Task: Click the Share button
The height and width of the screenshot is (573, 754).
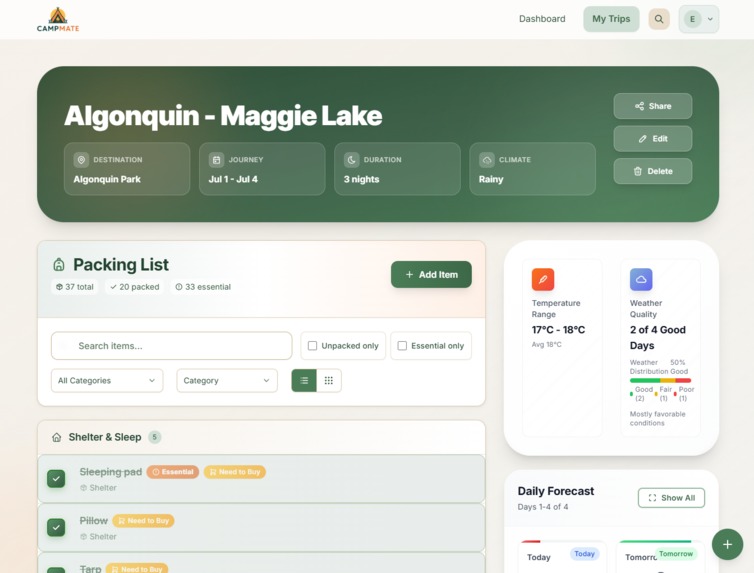Action: point(653,106)
